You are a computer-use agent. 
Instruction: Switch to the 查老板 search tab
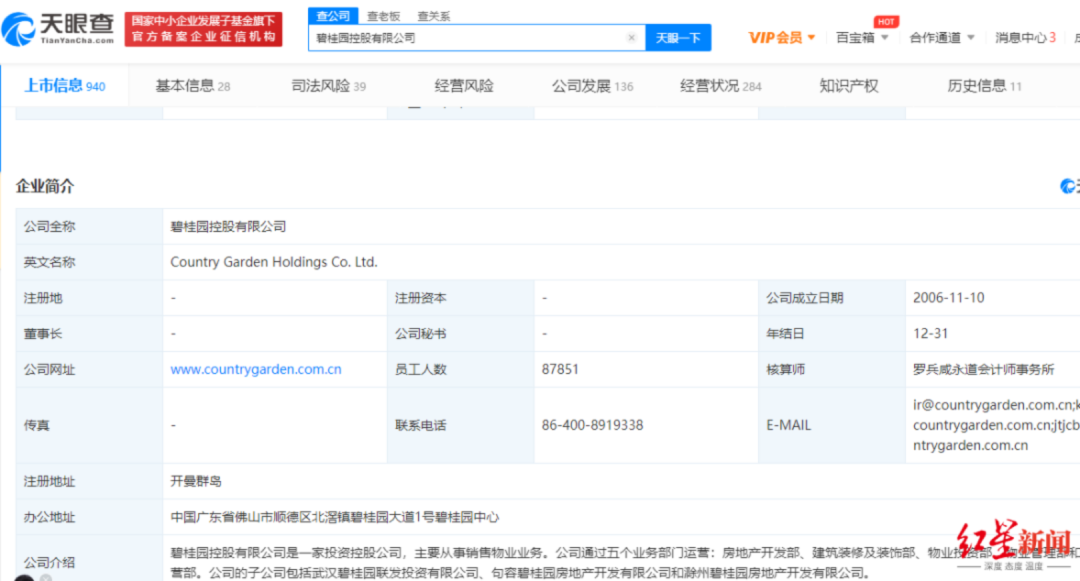pyautogui.click(x=385, y=15)
